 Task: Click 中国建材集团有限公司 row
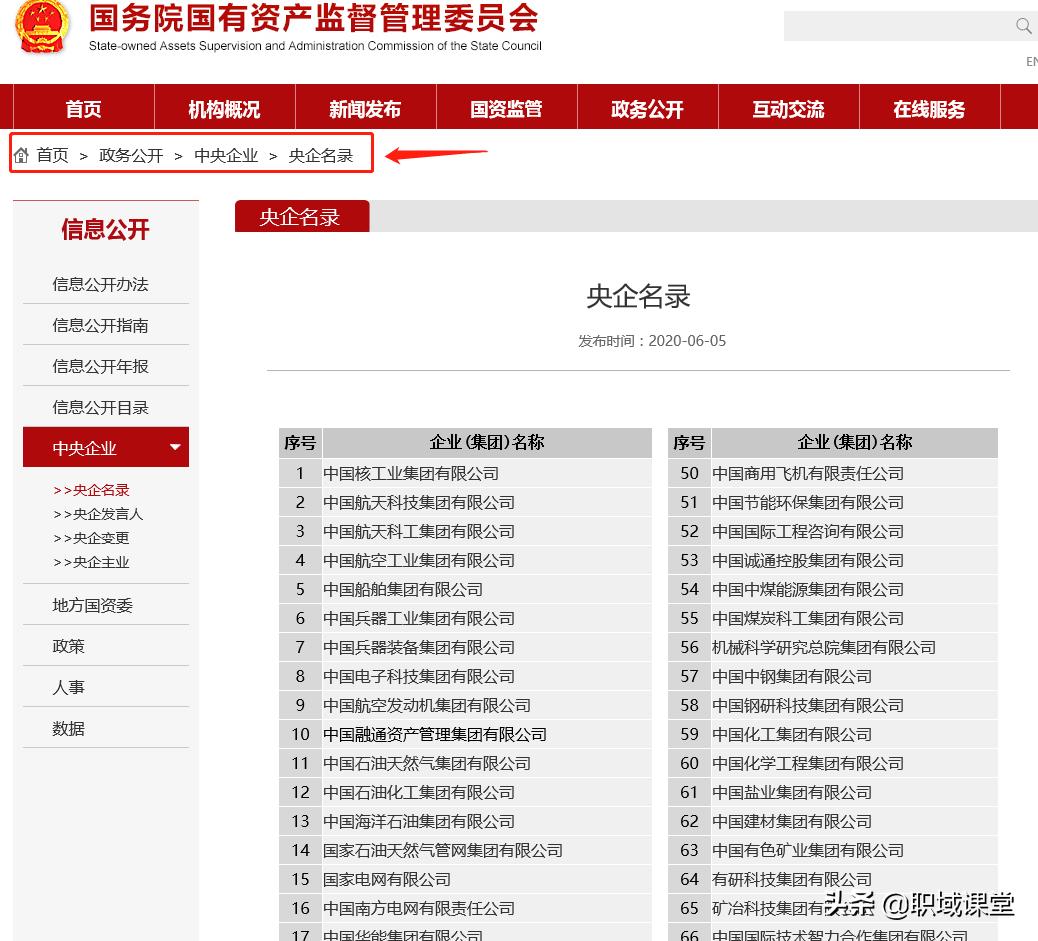pyautogui.click(x=833, y=822)
